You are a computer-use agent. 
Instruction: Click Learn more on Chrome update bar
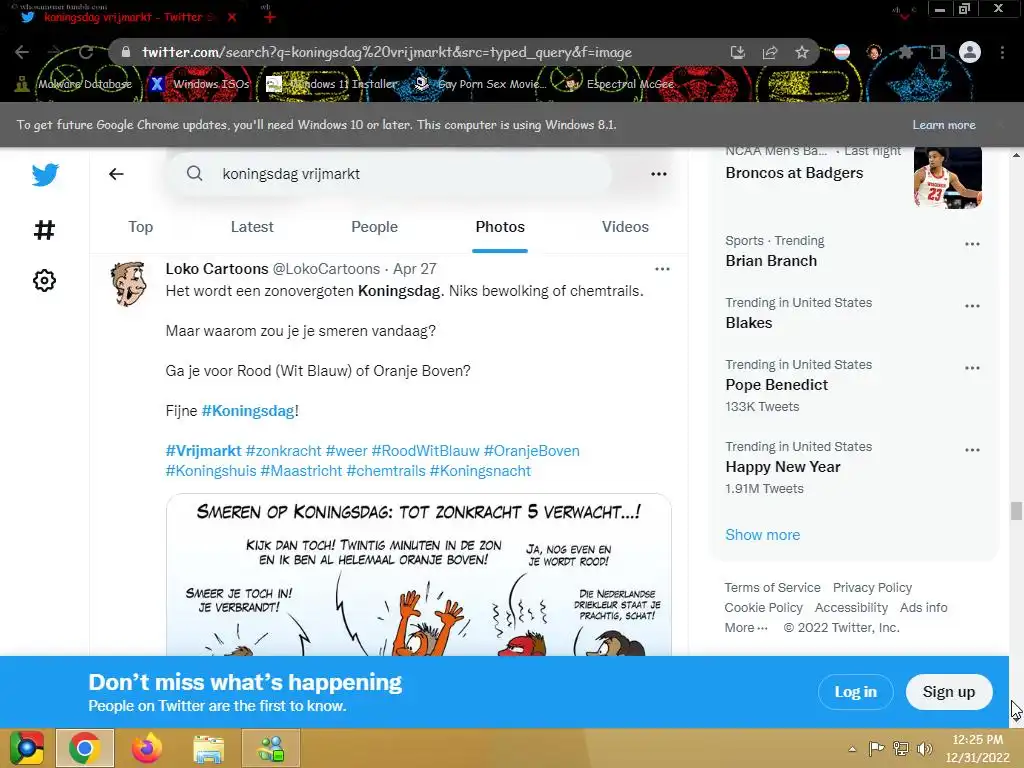pyautogui.click(x=944, y=125)
